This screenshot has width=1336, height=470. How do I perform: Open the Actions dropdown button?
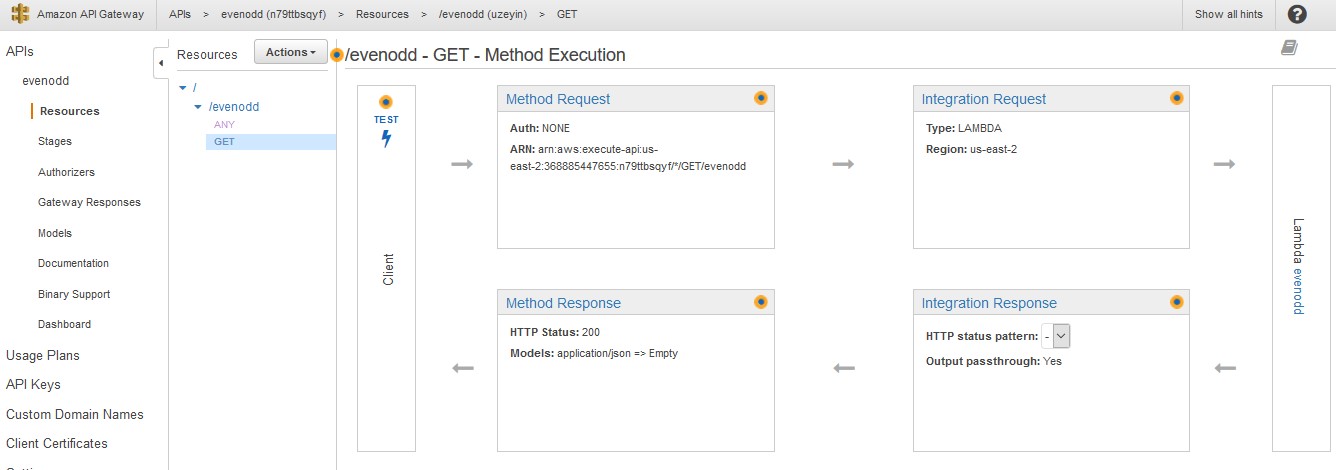pyautogui.click(x=291, y=52)
